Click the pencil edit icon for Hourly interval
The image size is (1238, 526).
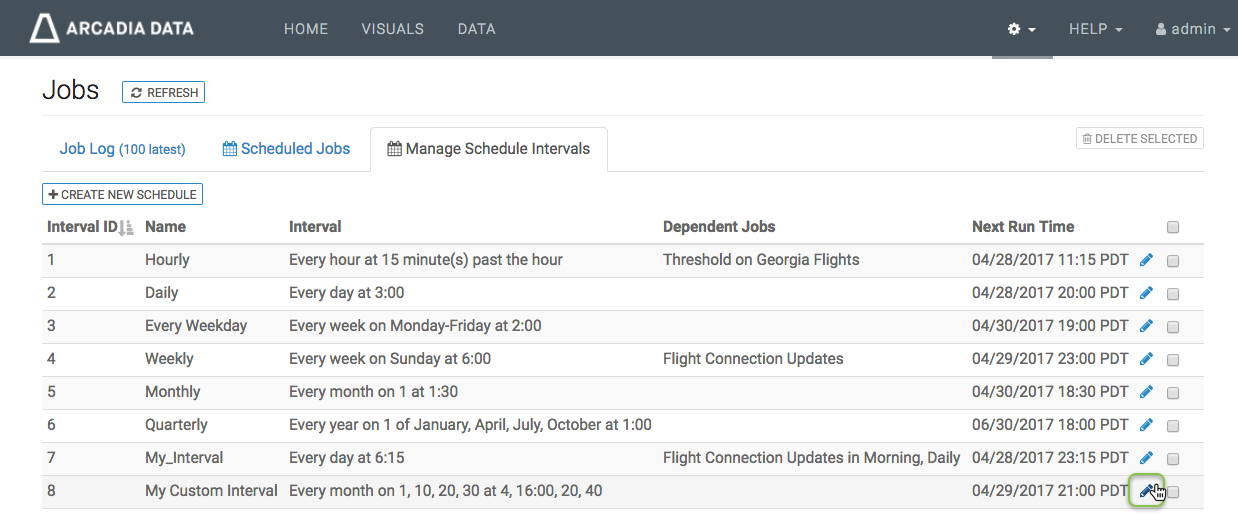coord(1146,260)
